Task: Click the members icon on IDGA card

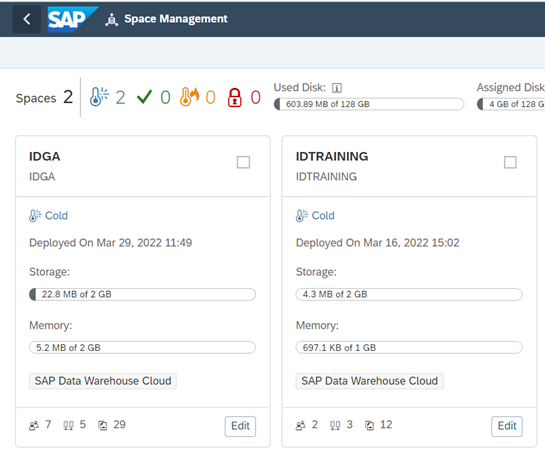Action: [x=34, y=425]
